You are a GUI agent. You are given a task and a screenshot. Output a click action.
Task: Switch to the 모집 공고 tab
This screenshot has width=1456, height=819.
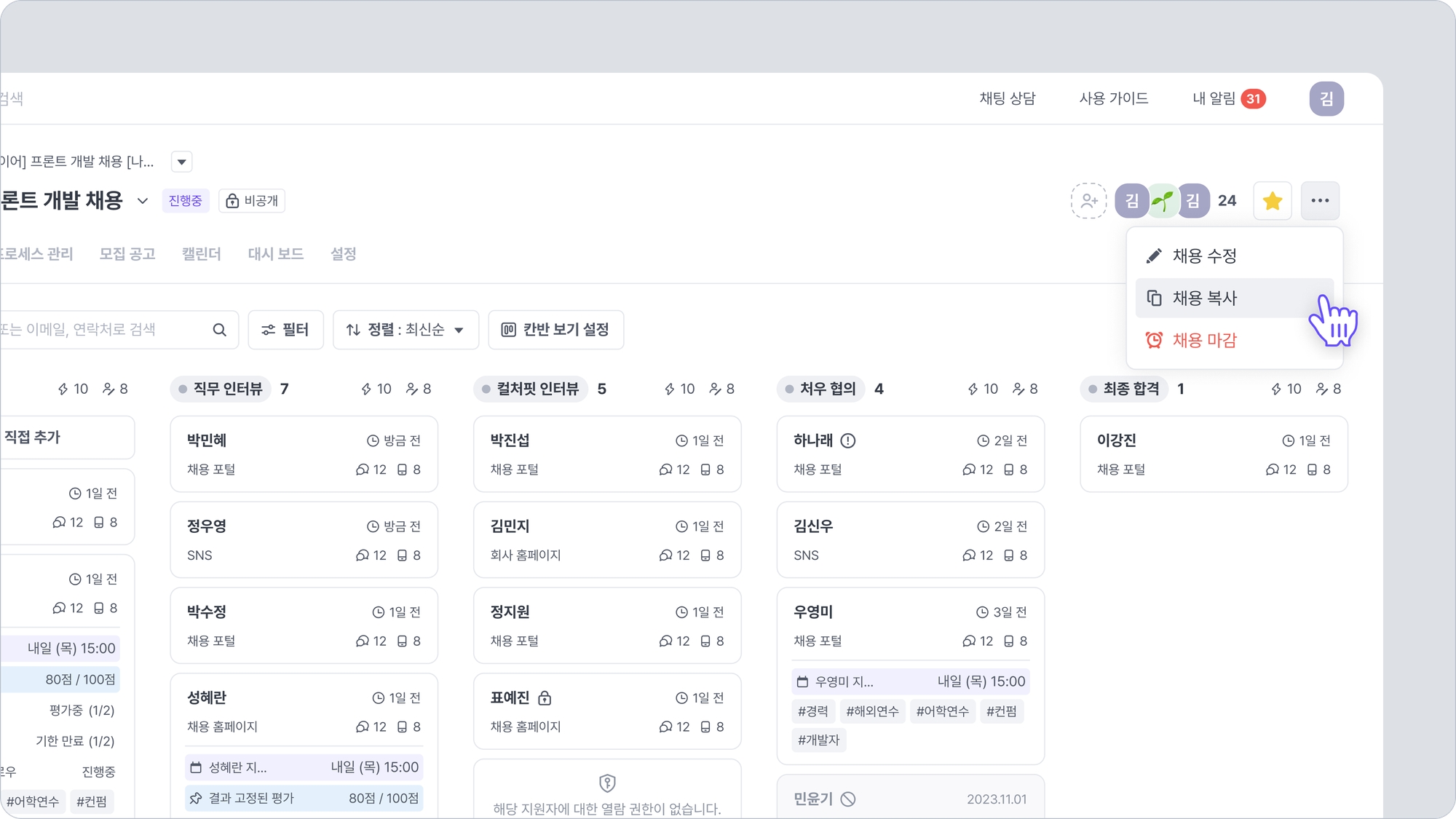pos(127,254)
